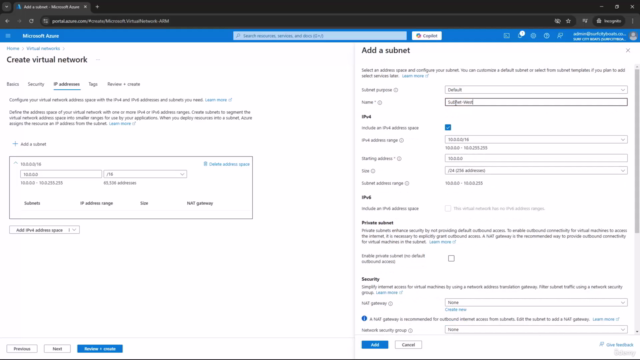Click info icon next to Size

point(373,171)
